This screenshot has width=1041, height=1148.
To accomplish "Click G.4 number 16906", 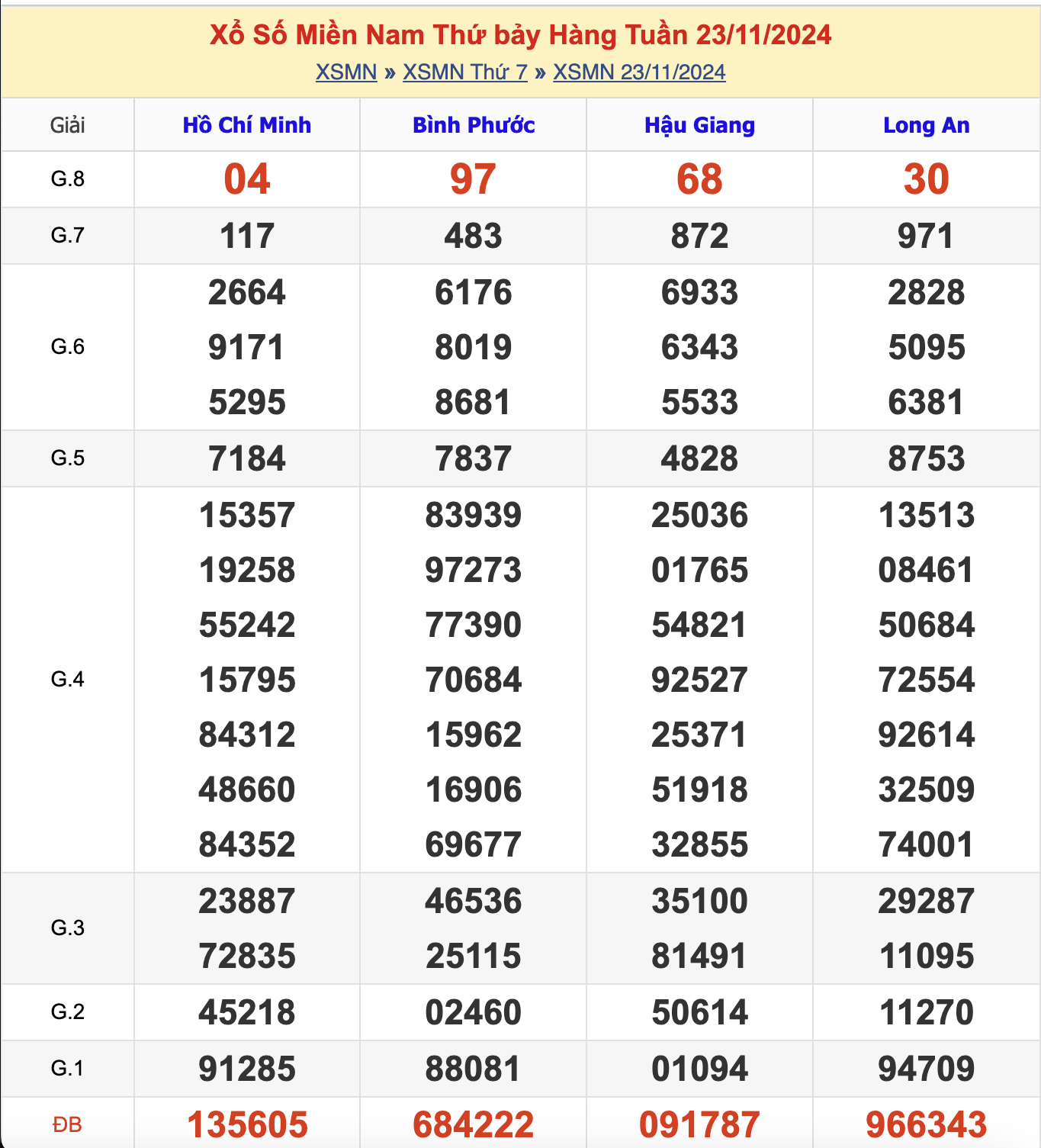I will 474,789.
